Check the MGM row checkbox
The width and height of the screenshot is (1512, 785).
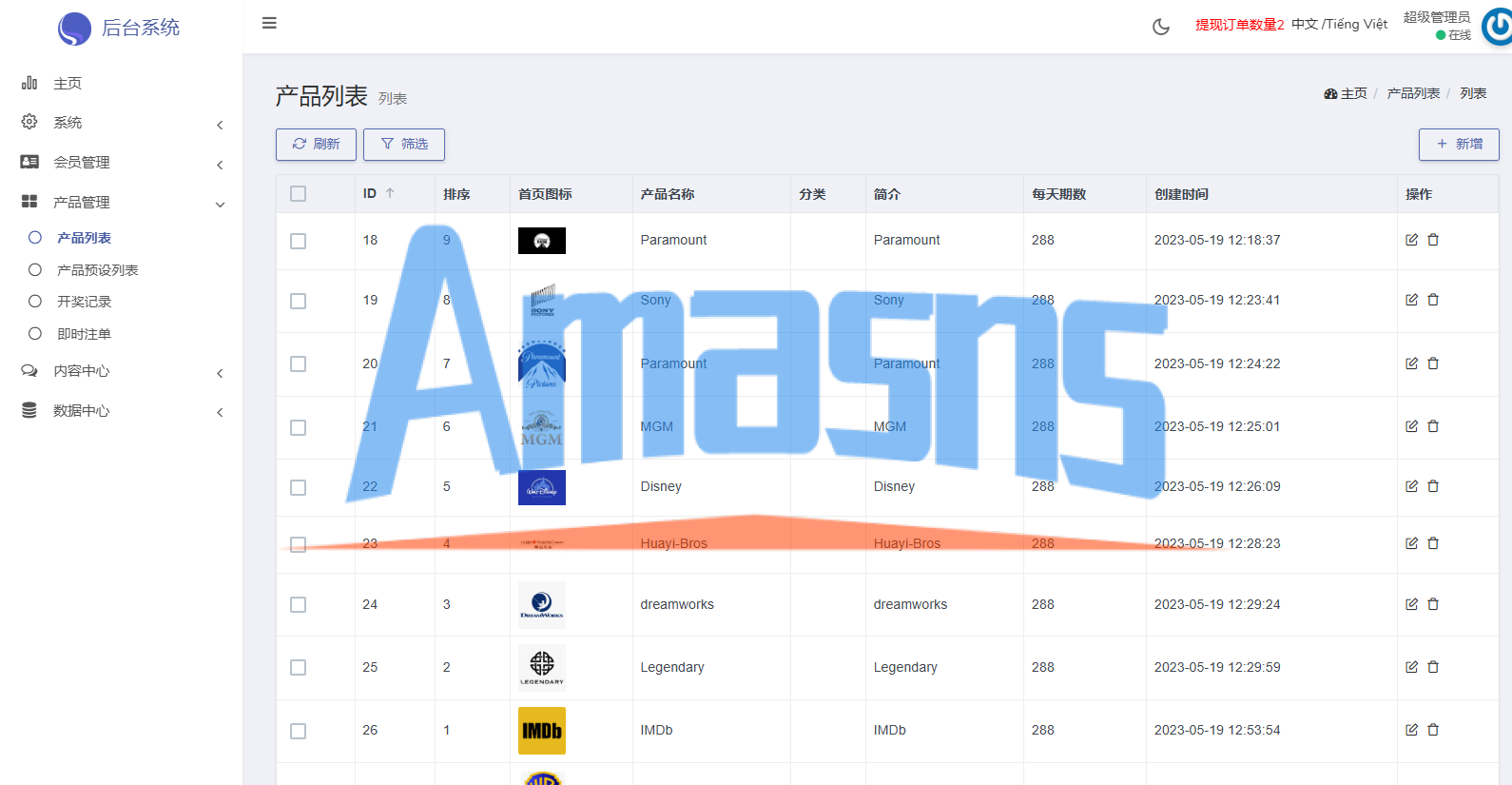tap(299, 427)
